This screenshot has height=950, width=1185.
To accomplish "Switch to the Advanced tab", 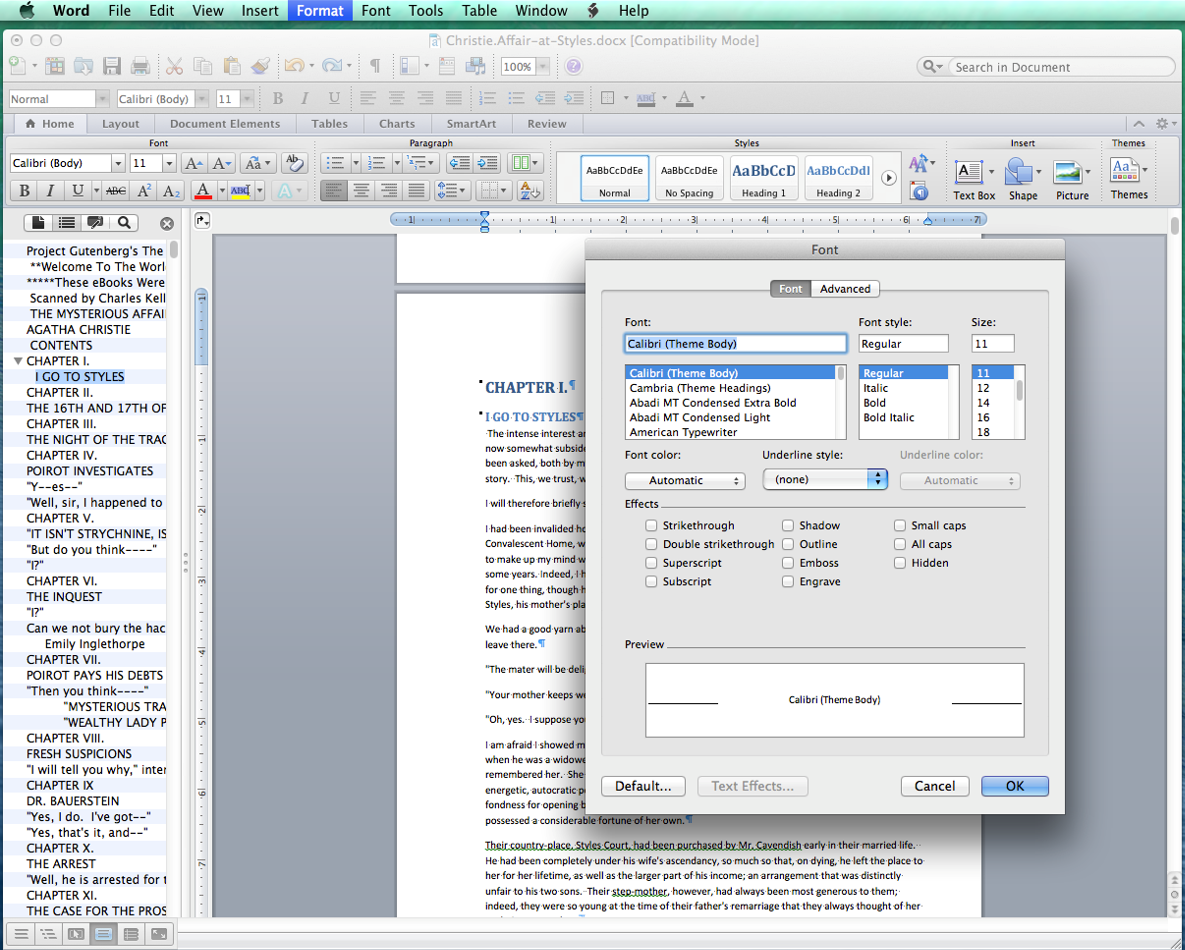I will tap(845, 289).
